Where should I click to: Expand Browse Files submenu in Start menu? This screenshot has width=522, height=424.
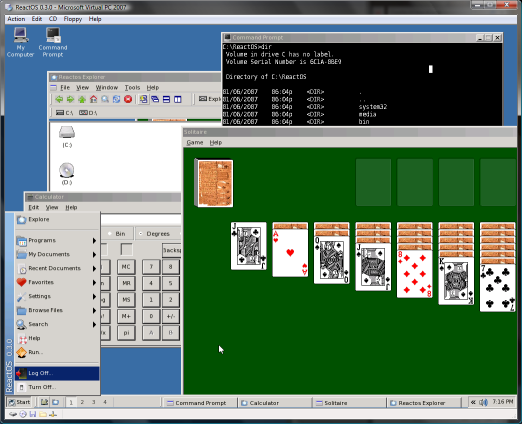pyautogui.click(x=57, y=310)
